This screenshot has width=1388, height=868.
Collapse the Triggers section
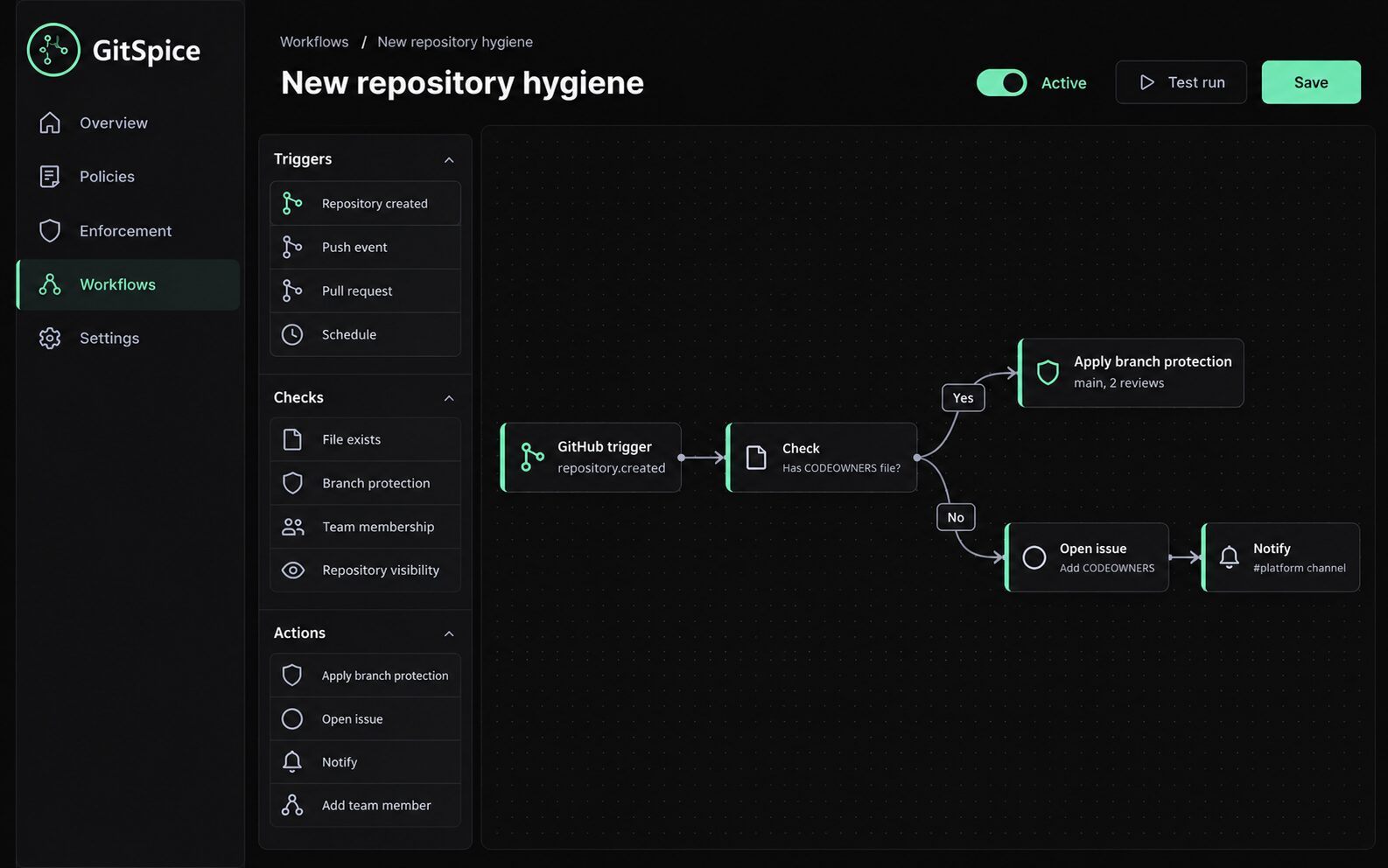click(x=449, y=159)
